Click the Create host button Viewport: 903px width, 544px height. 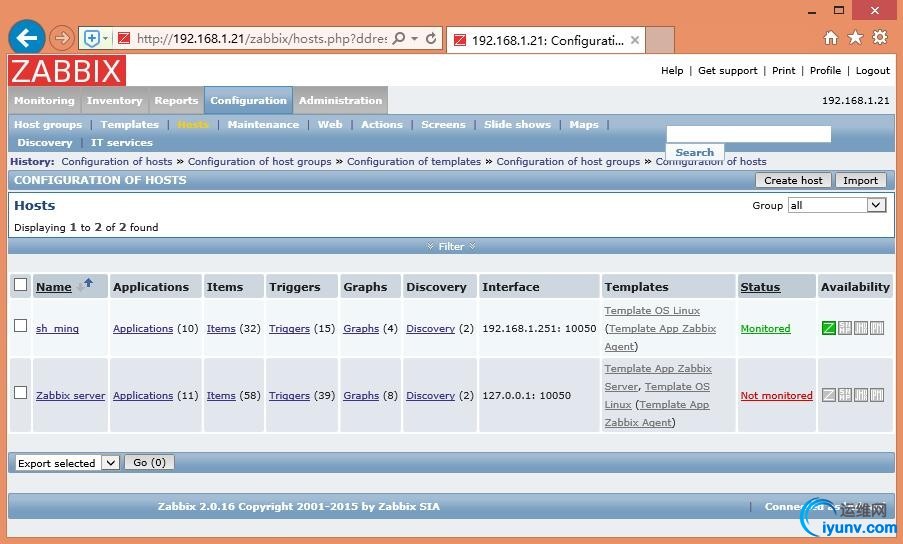[793, 180]
